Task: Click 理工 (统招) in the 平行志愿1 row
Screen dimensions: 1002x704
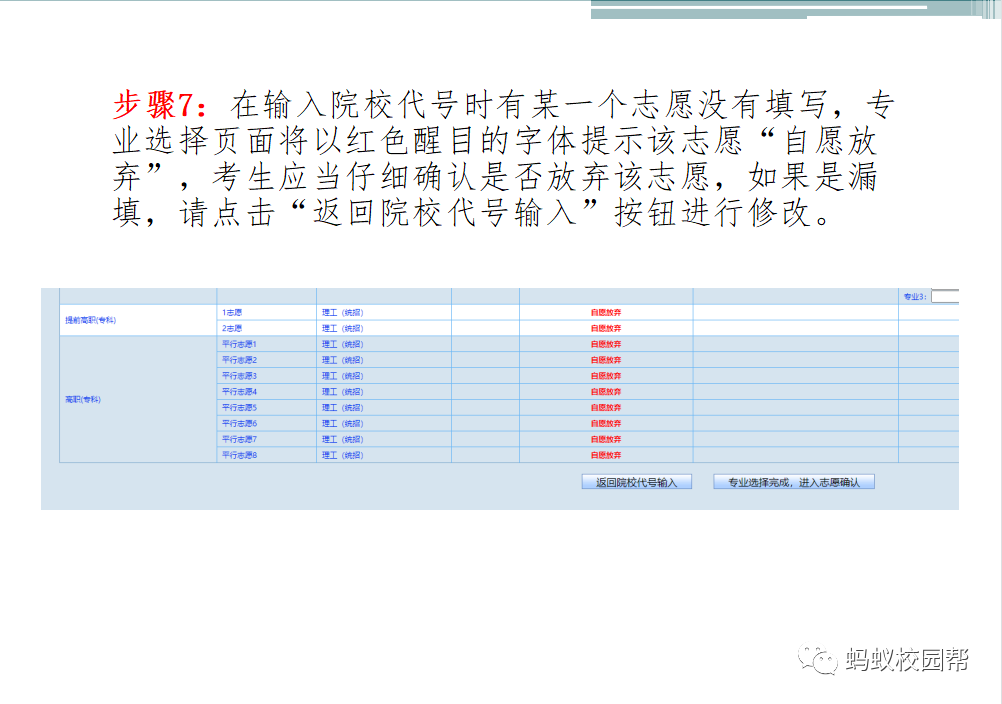Action: (342, 344)
